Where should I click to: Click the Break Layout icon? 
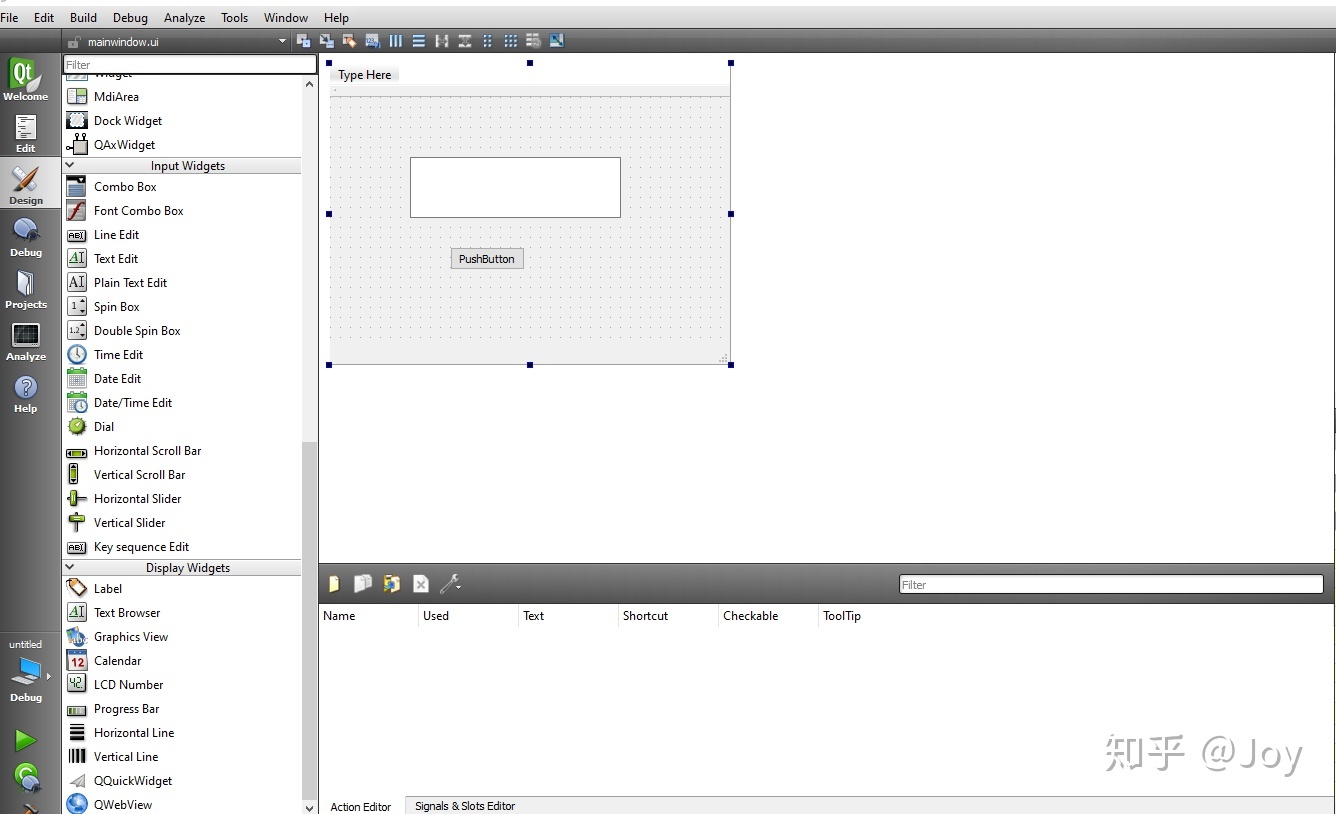point(534,41)
